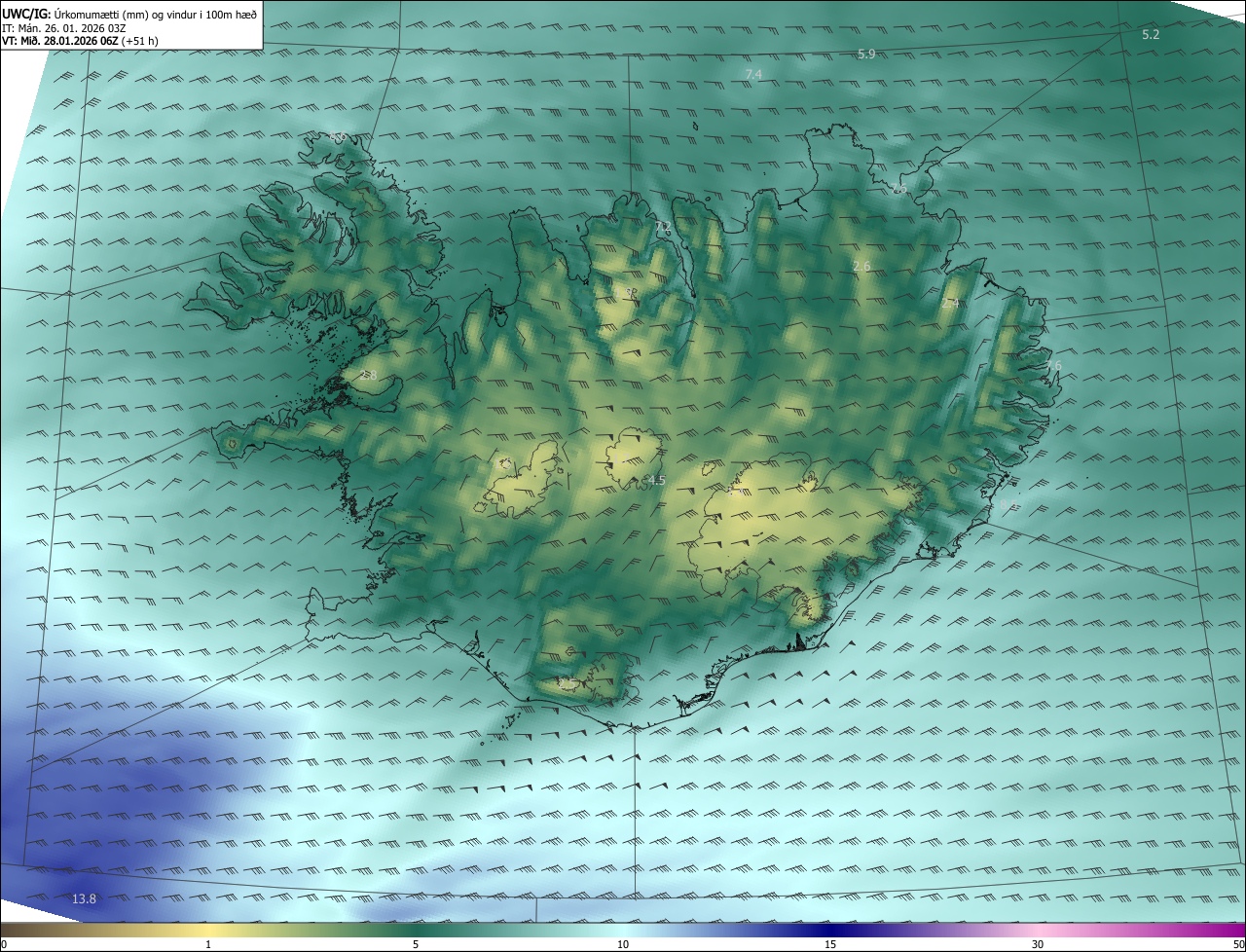
Task: Click the 7.4 value label on the map
Action: coord(753,74)
